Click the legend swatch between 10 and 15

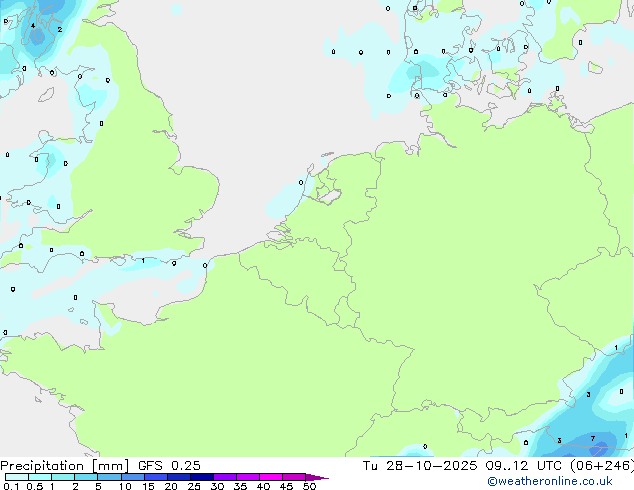pyautogui.click(x=132, y=477)
